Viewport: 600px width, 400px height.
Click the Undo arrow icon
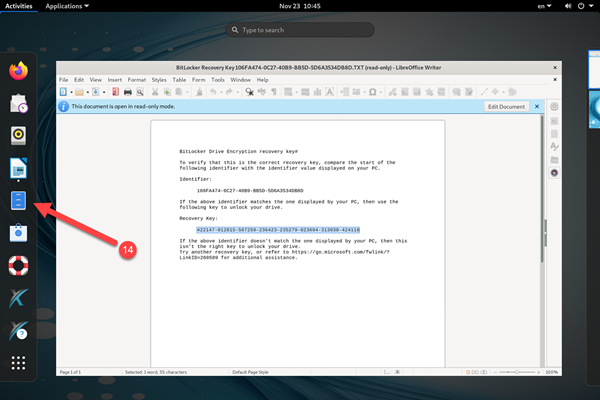(213, 92)
